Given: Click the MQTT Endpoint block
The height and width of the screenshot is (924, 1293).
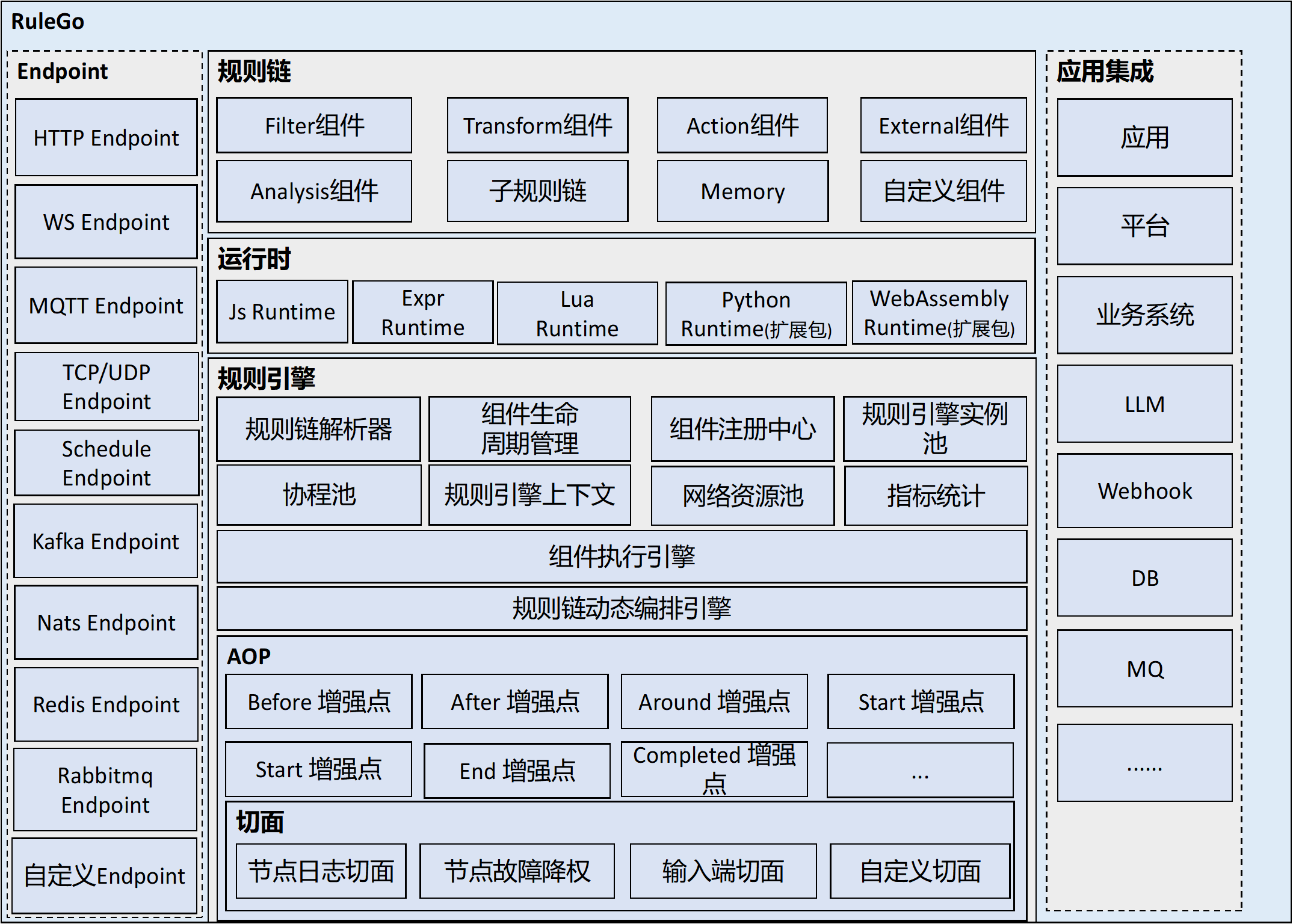Looking at the screenshot, I should click(105, 306).
